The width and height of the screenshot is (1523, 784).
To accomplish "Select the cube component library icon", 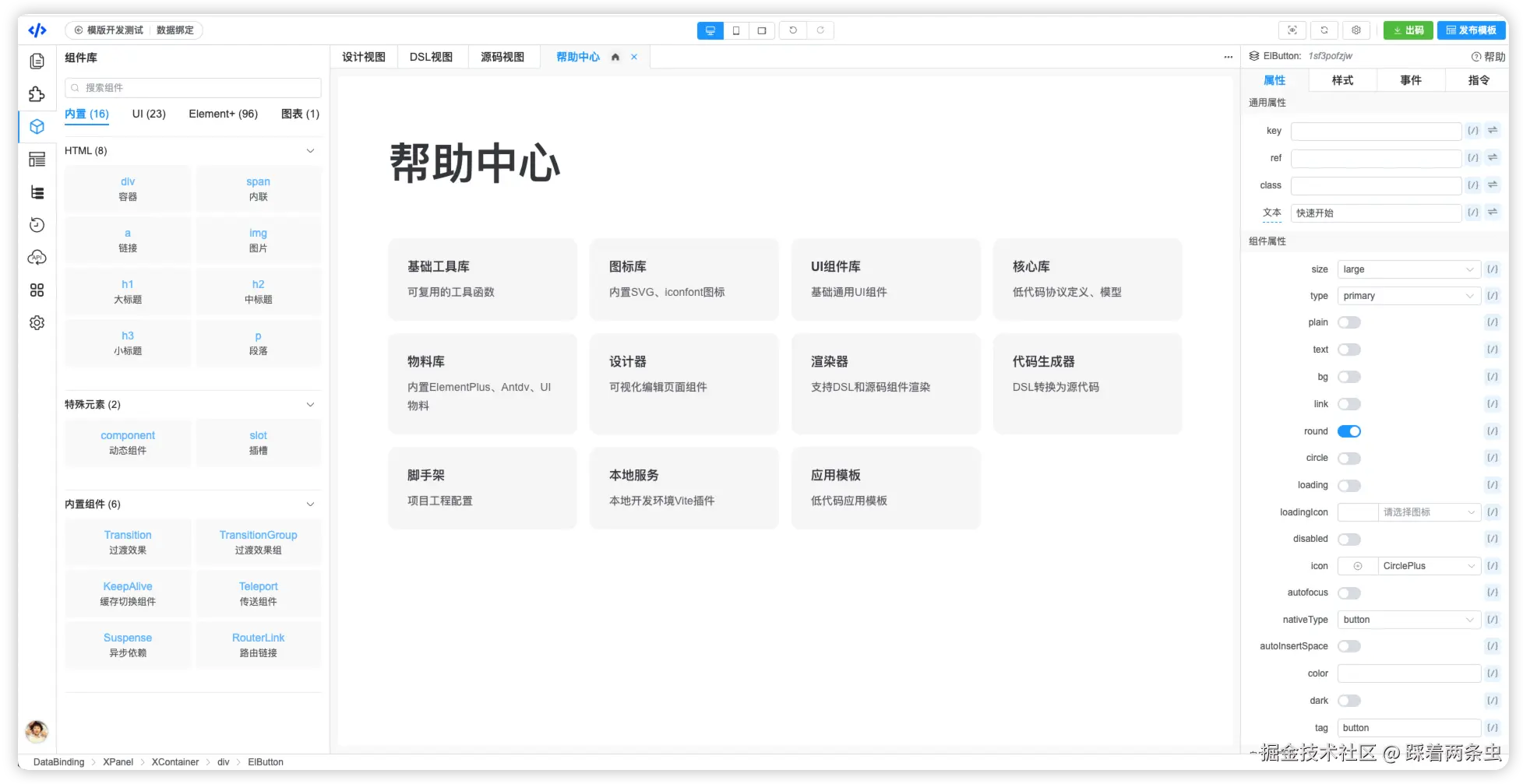I will 37,127.
